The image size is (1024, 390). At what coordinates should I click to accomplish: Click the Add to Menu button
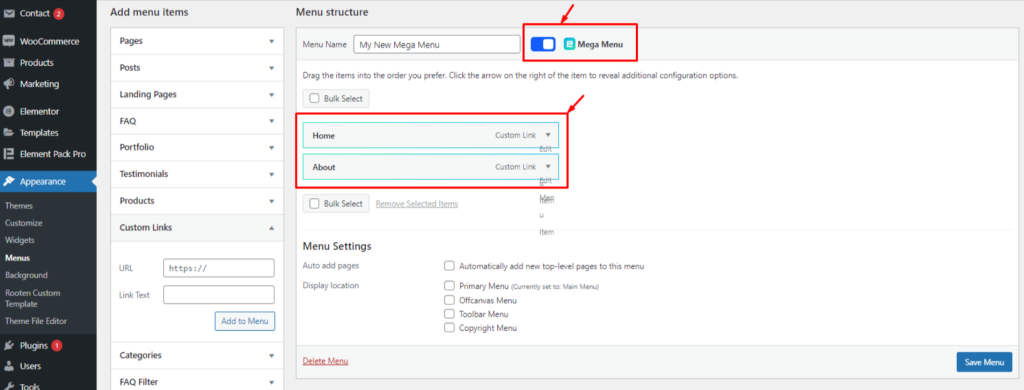click(x=245, y=321)
